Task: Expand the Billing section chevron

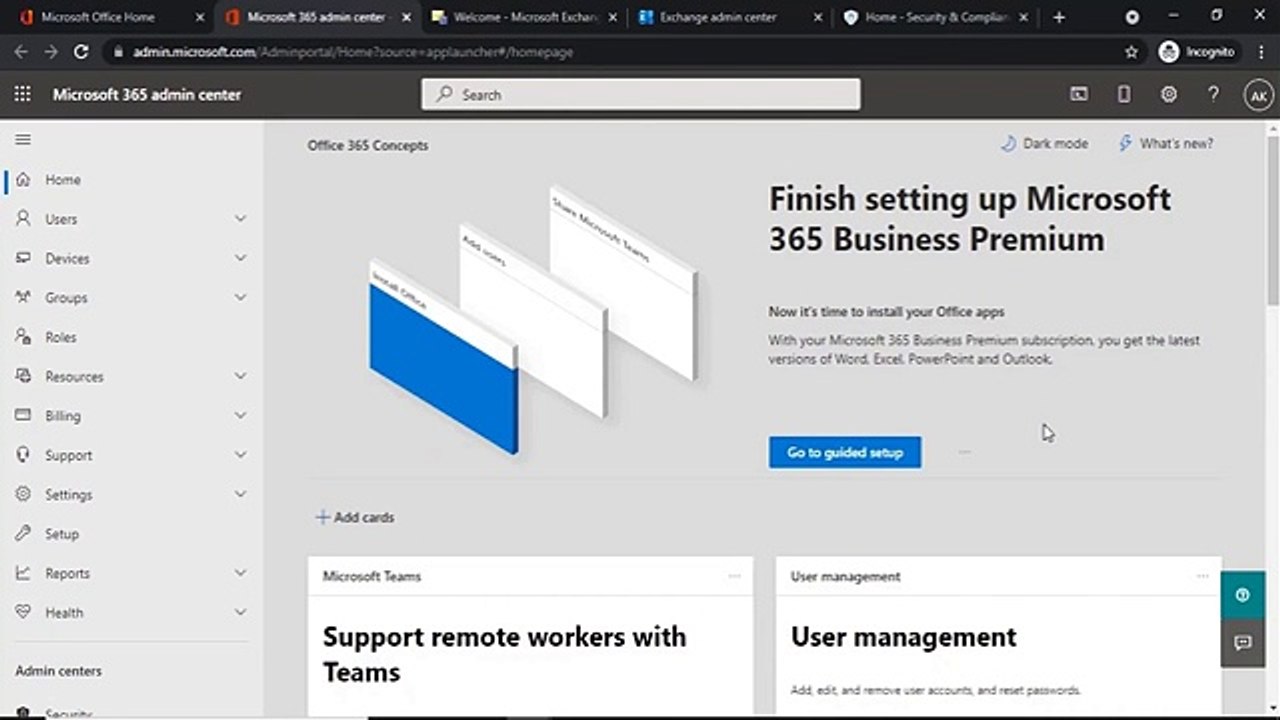Action: coord(240,415)
